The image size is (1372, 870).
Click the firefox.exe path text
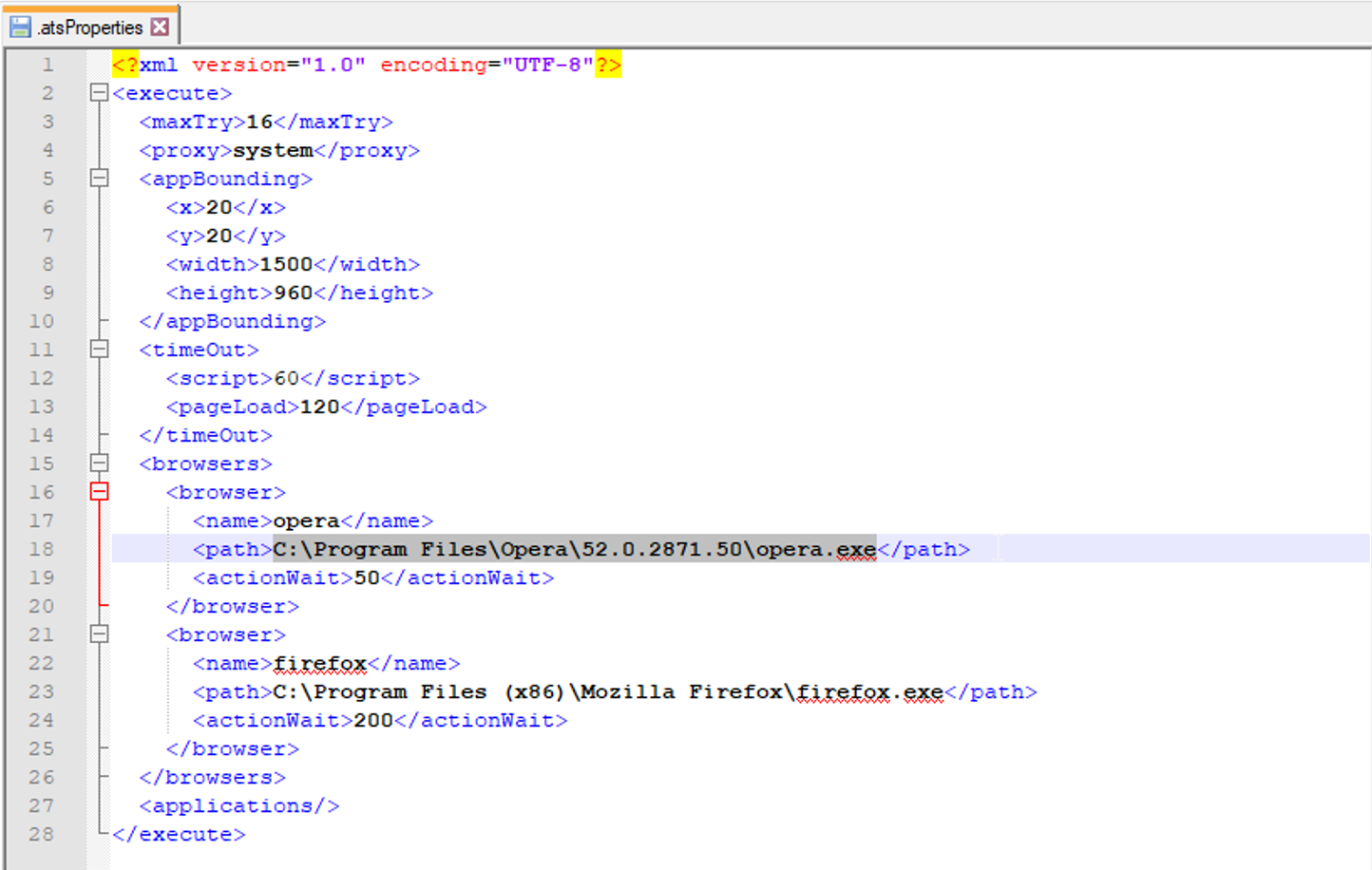(608, 691)
